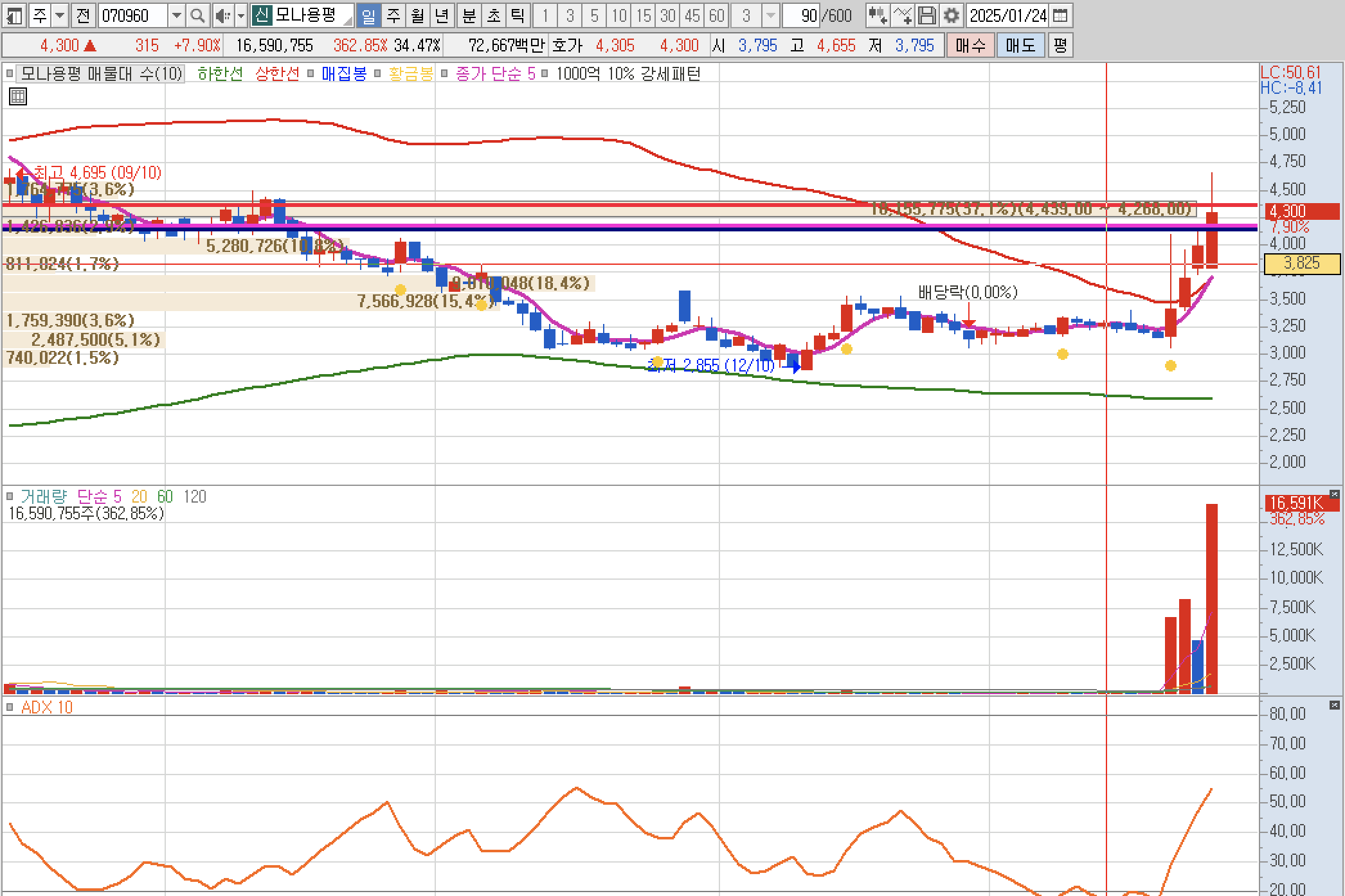Image resolution: width=1345 pixels, height=896 pixels.
Task: Open the 주 market type dropdown
Action: click(x=60, y=15)
